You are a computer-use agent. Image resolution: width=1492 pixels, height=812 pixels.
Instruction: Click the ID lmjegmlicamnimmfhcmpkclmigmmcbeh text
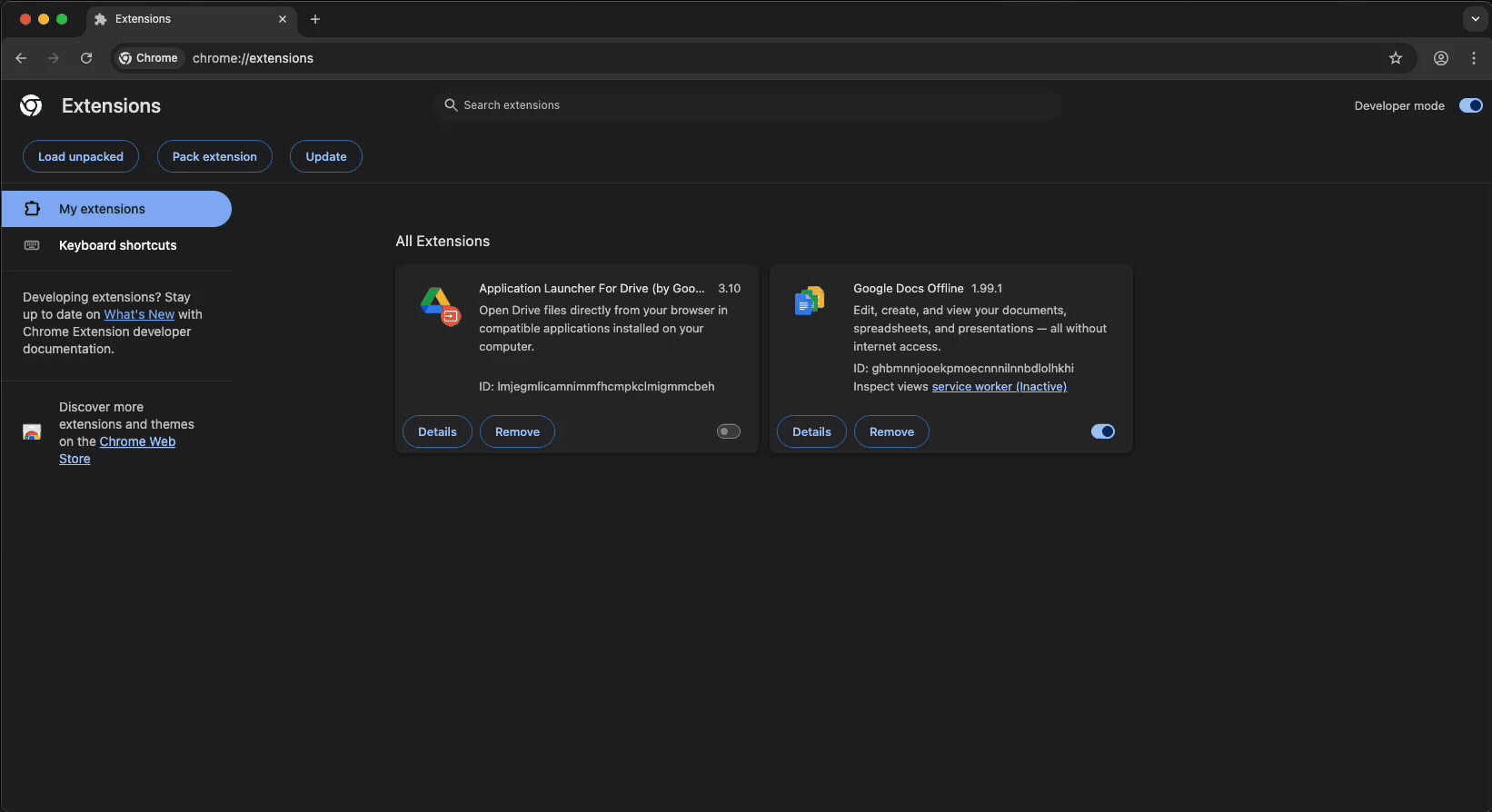pyautogui.click(x=597, y=386)
